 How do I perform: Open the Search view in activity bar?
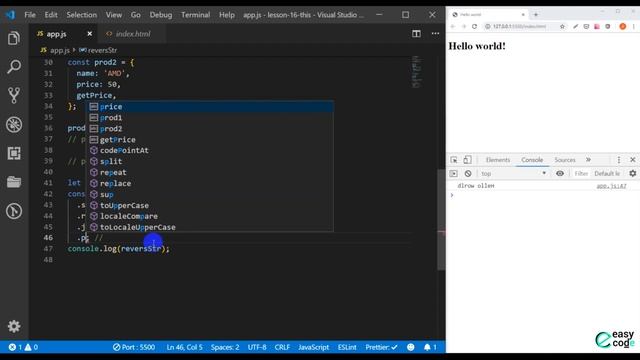(x=14, y=67)
